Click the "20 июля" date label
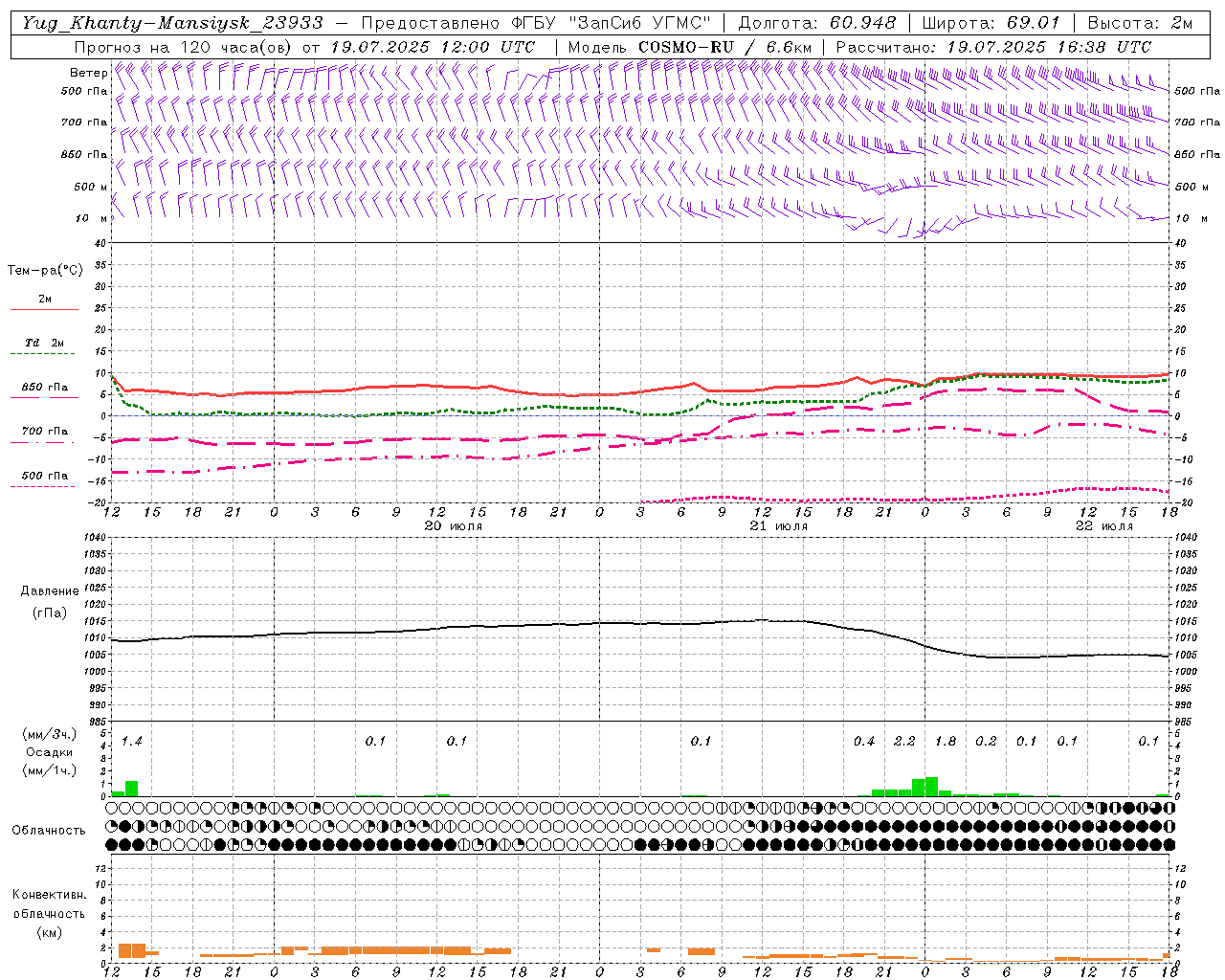Image resolution: width=1225 pixels, height=980 pixels. click(x=453, y=526)
